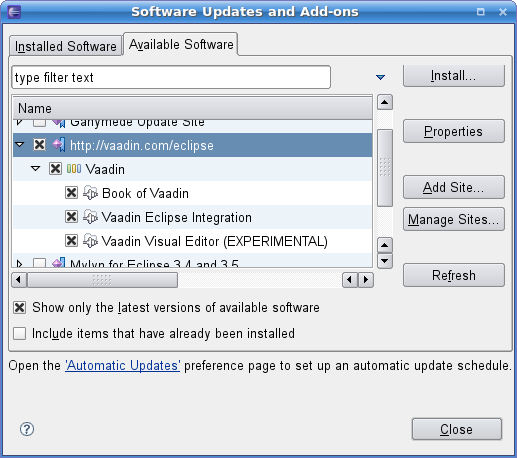Click the top scroll up arrow

click(385, 102)
